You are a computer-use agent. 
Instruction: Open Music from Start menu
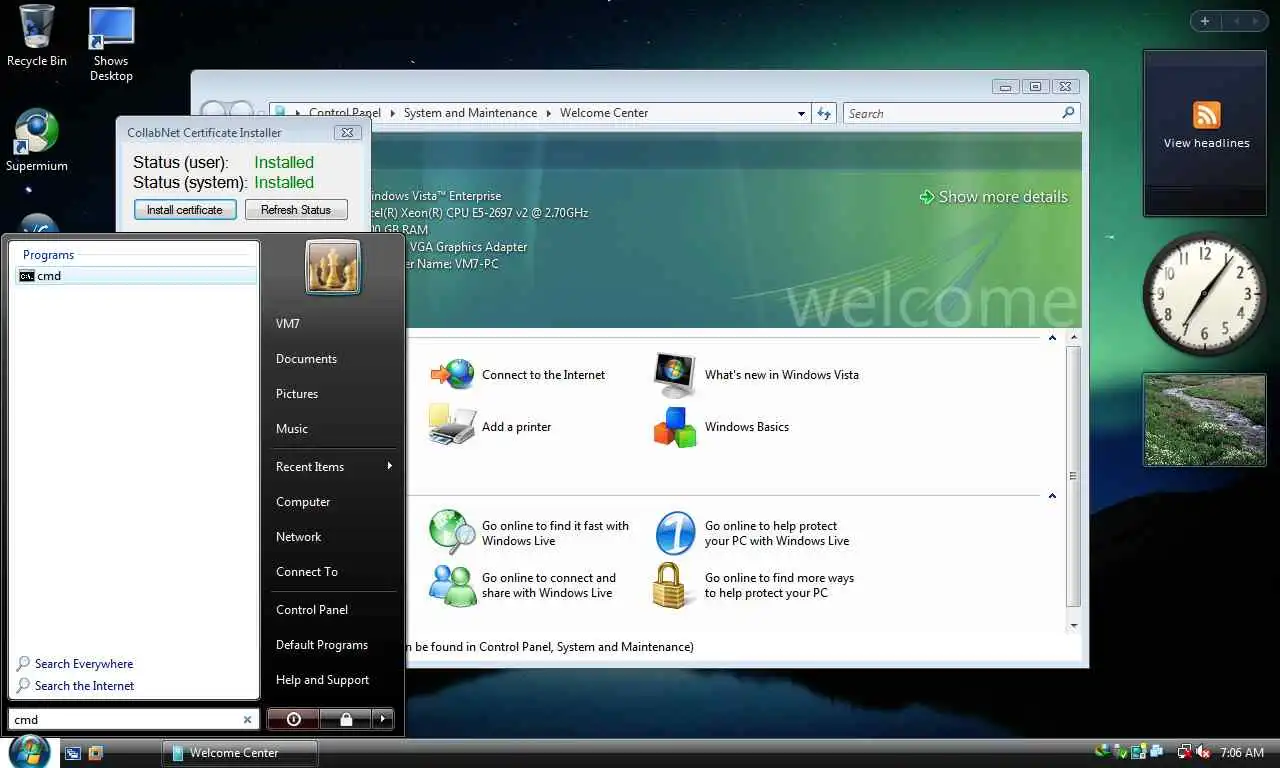click(x=292, y=429)
